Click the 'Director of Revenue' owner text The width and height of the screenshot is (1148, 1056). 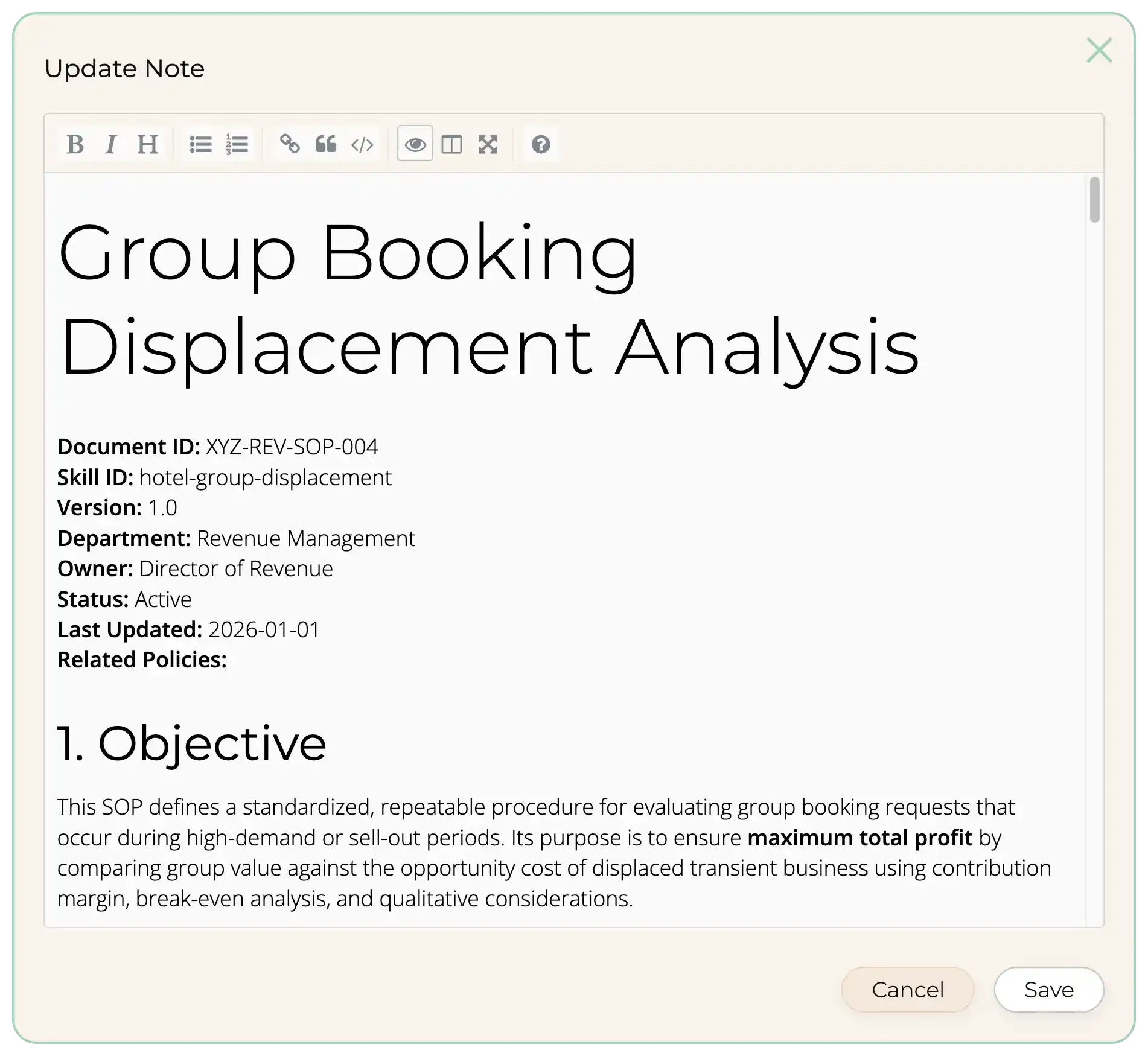pos(236,568)
